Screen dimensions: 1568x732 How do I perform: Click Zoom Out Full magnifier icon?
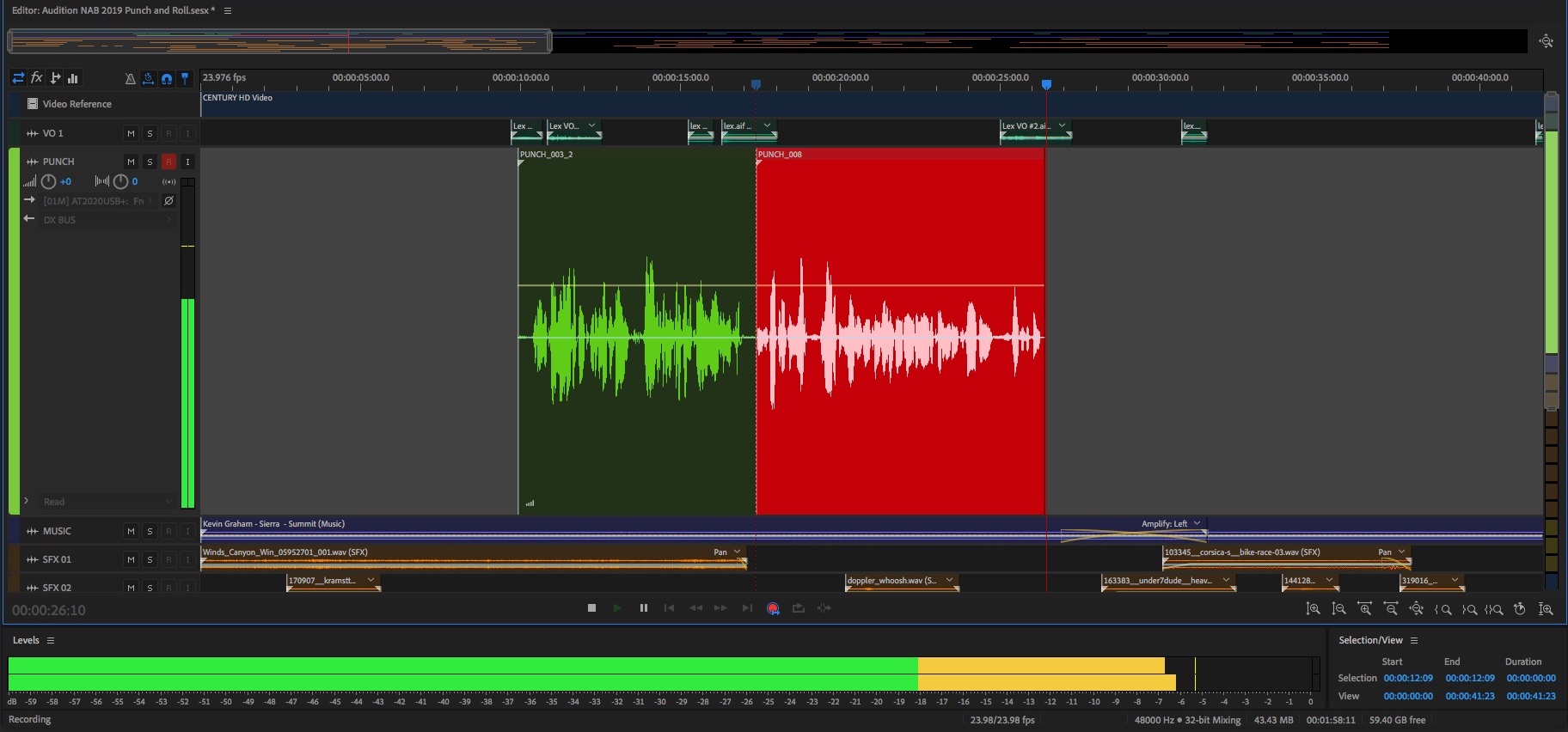pos(1417,609)
